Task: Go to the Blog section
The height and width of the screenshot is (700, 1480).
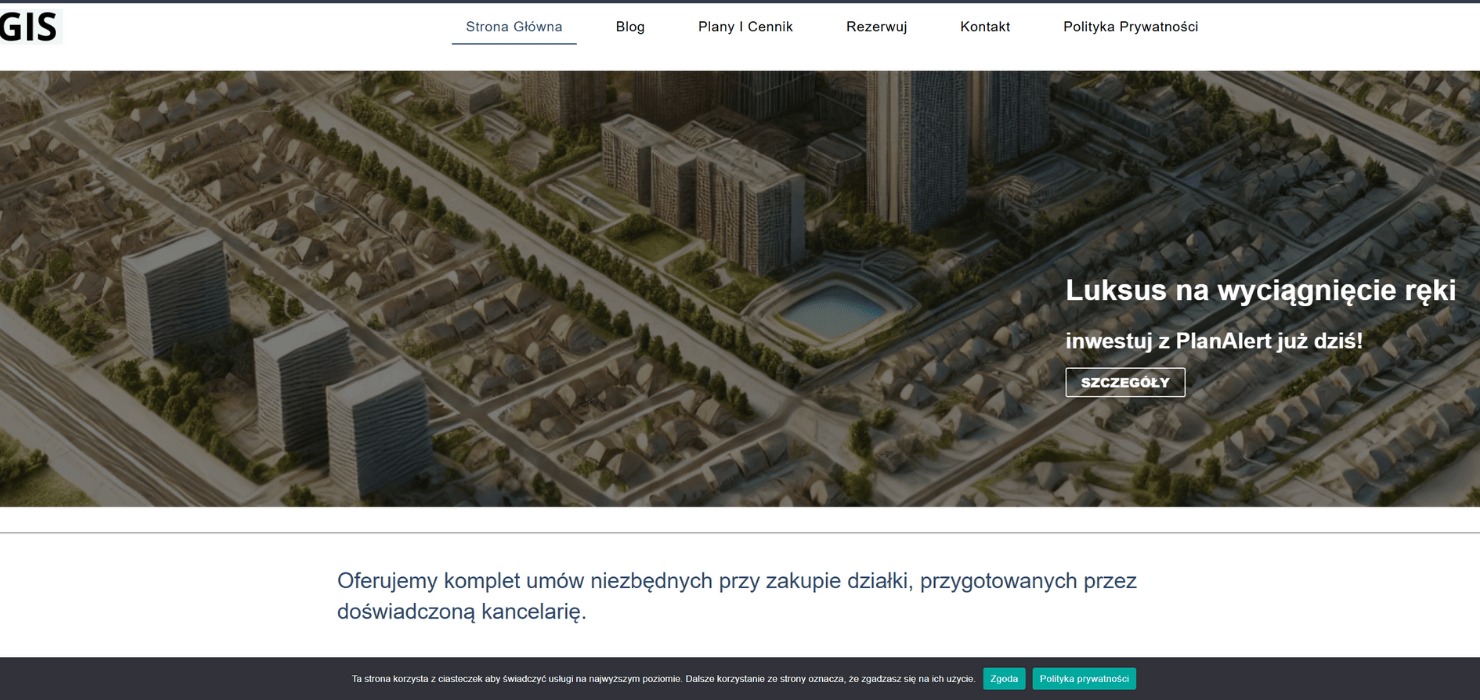Action: click(630, 26)
